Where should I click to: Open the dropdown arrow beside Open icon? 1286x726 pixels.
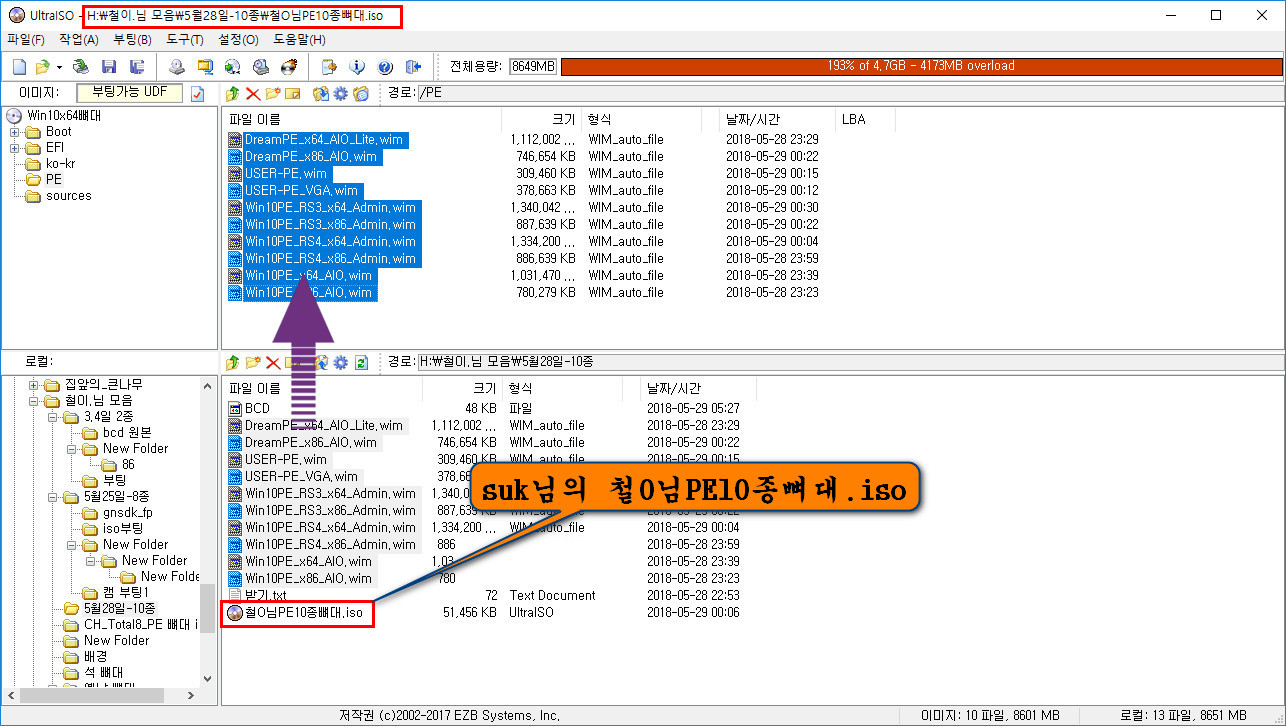coord(59,67)
